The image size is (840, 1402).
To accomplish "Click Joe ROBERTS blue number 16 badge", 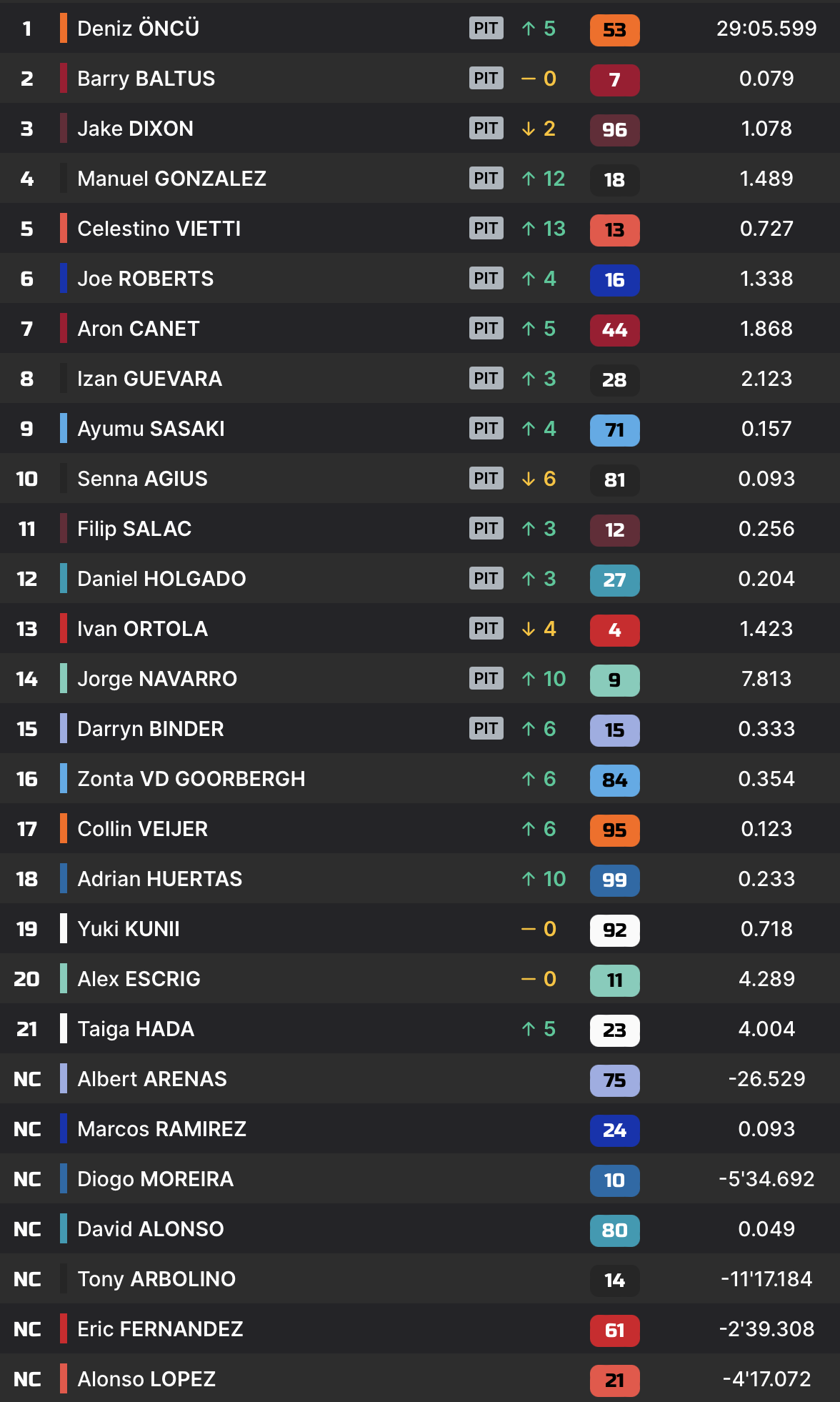I will [614, 279].
